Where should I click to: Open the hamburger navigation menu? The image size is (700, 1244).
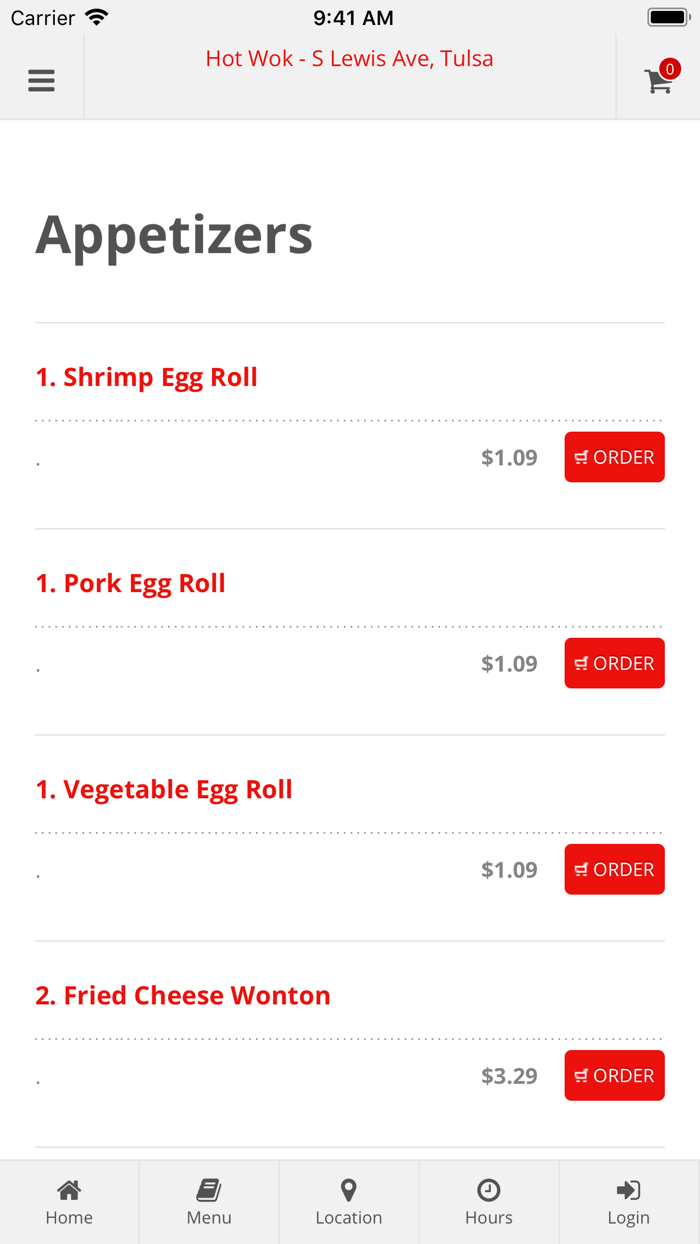41,81
